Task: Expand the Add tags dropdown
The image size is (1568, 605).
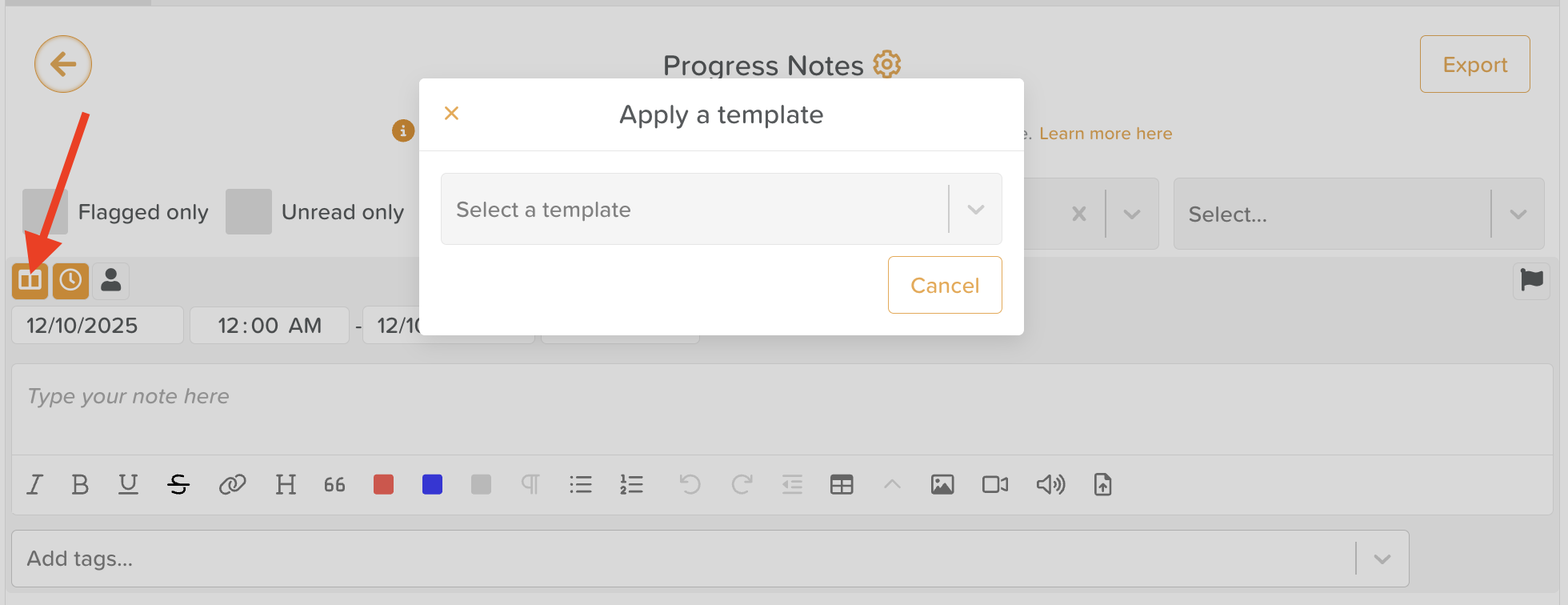Action: pyautogui.click(x=1382, y=559)
